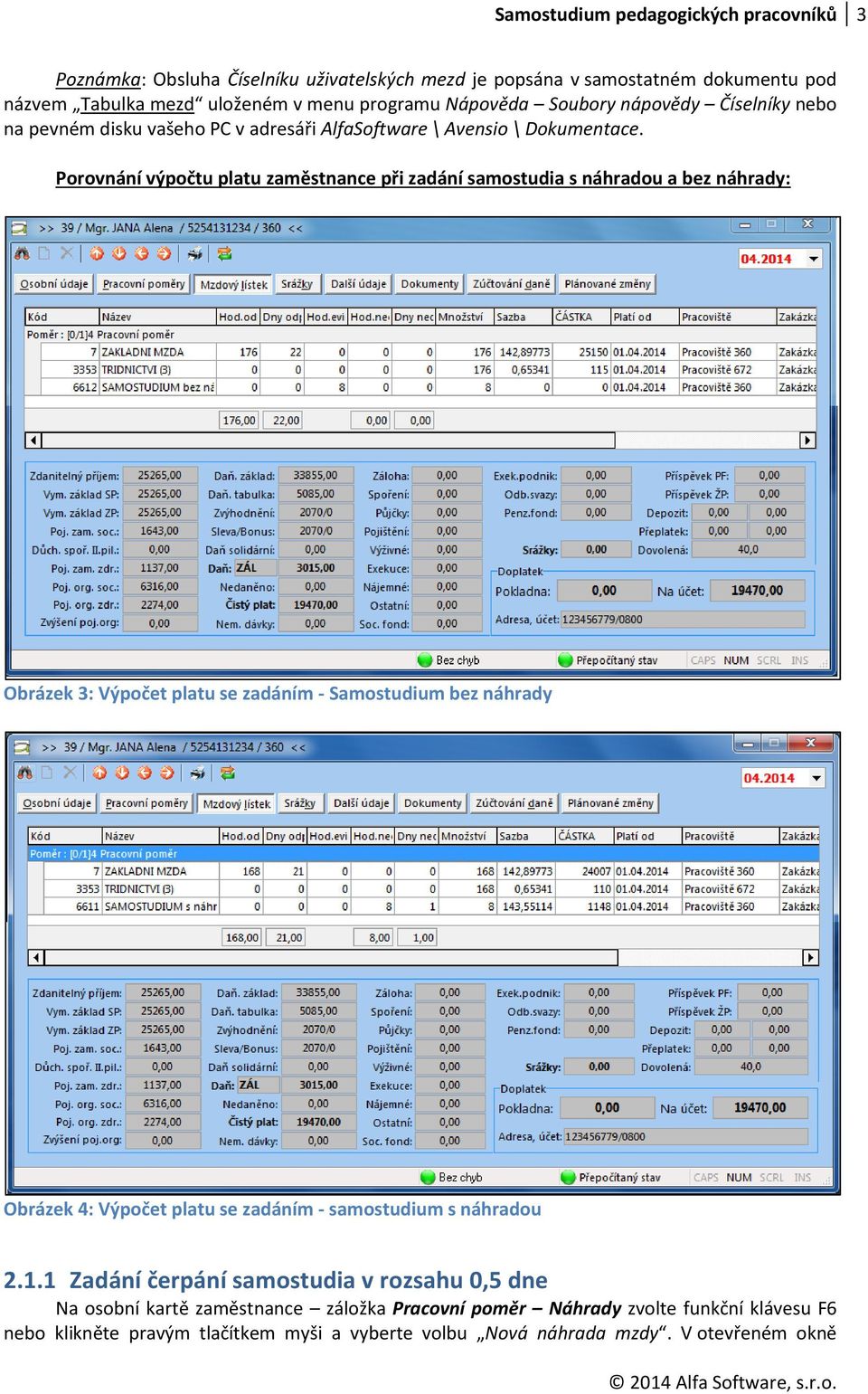This screenshot has width=868, height=1394.
Task: Click the orange left-arrow icon in the Obrázek 4 window
Action: [144, 773]
